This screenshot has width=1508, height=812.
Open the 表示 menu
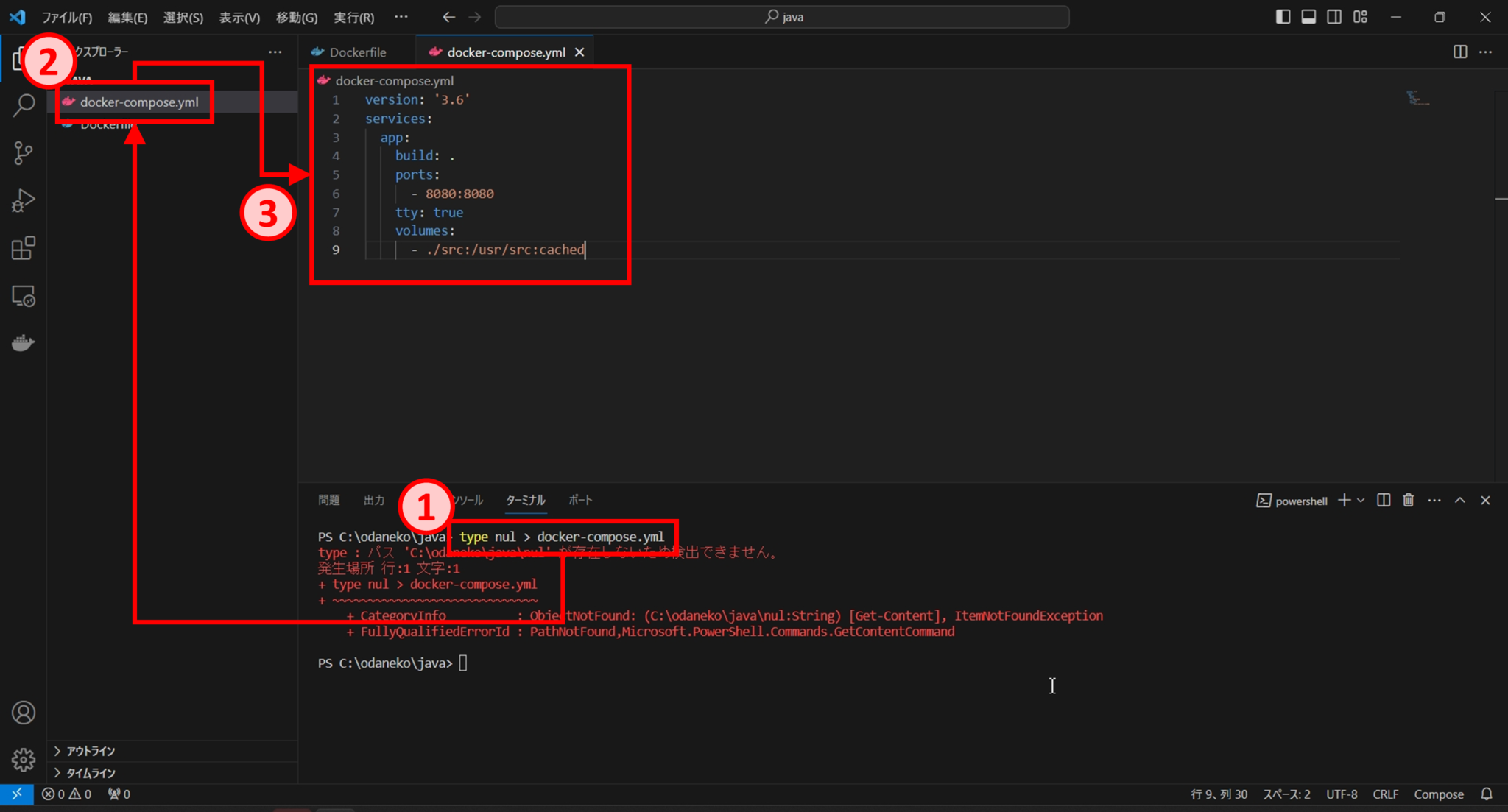tap(239, 17)
